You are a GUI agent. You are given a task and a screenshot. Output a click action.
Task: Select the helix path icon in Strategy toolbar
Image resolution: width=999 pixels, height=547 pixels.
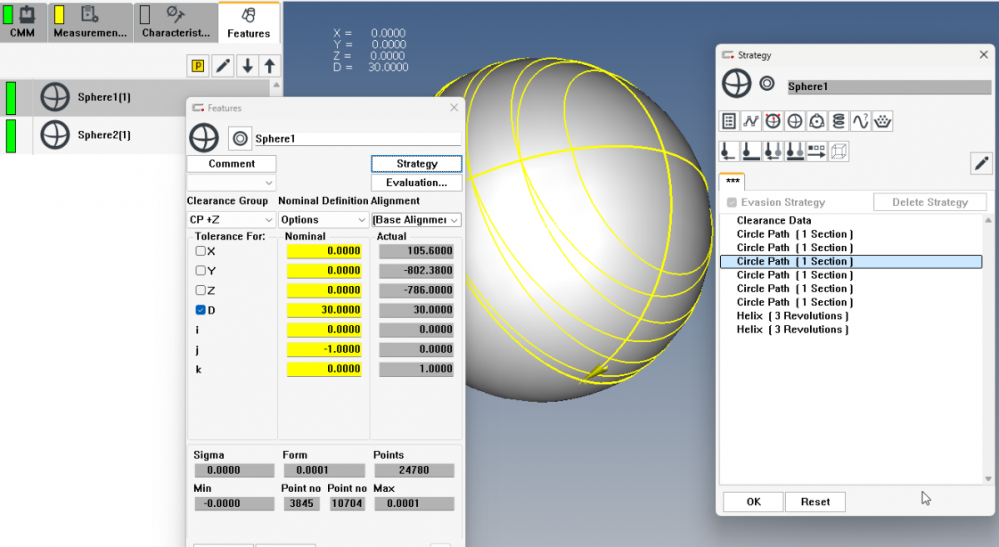tap(838, 121)
